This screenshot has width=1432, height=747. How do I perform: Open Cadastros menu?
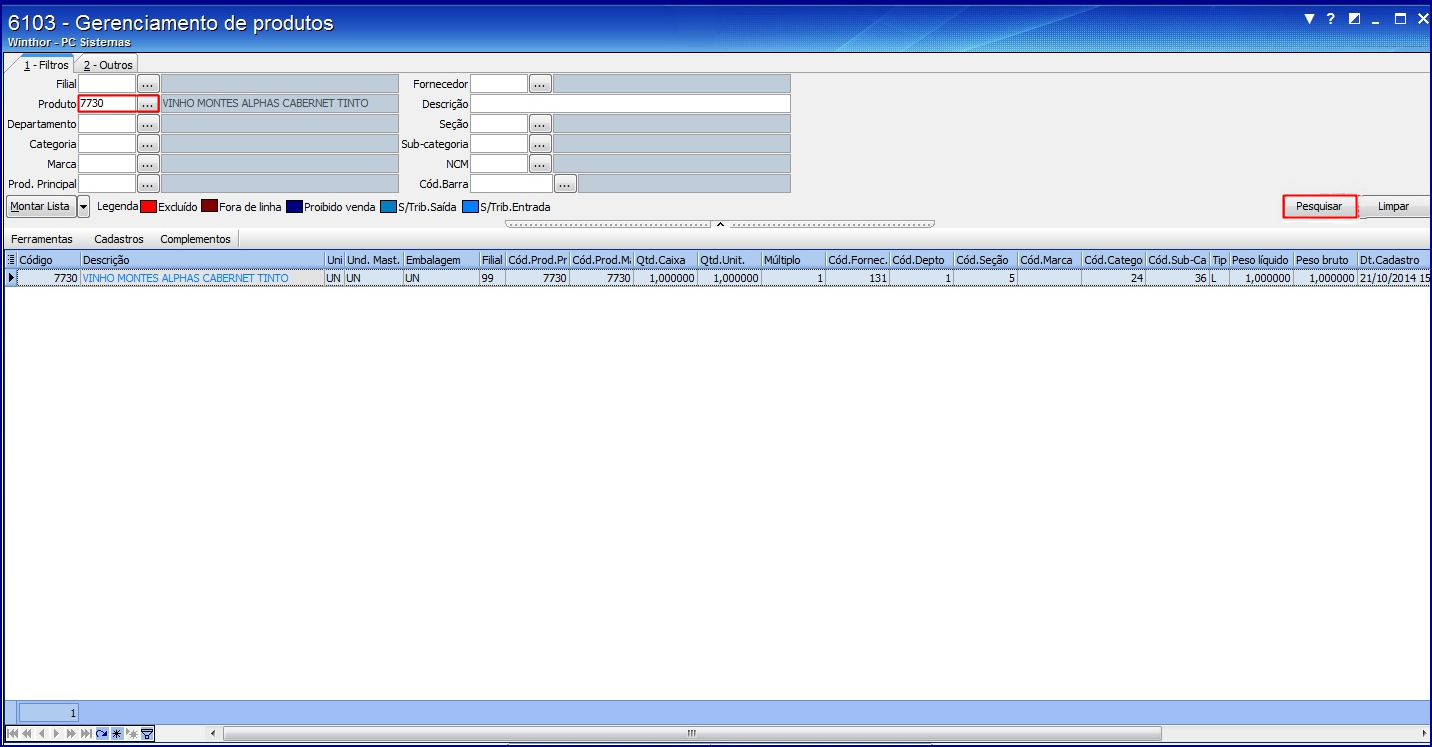pyautogui.click(x=119, y=239)
